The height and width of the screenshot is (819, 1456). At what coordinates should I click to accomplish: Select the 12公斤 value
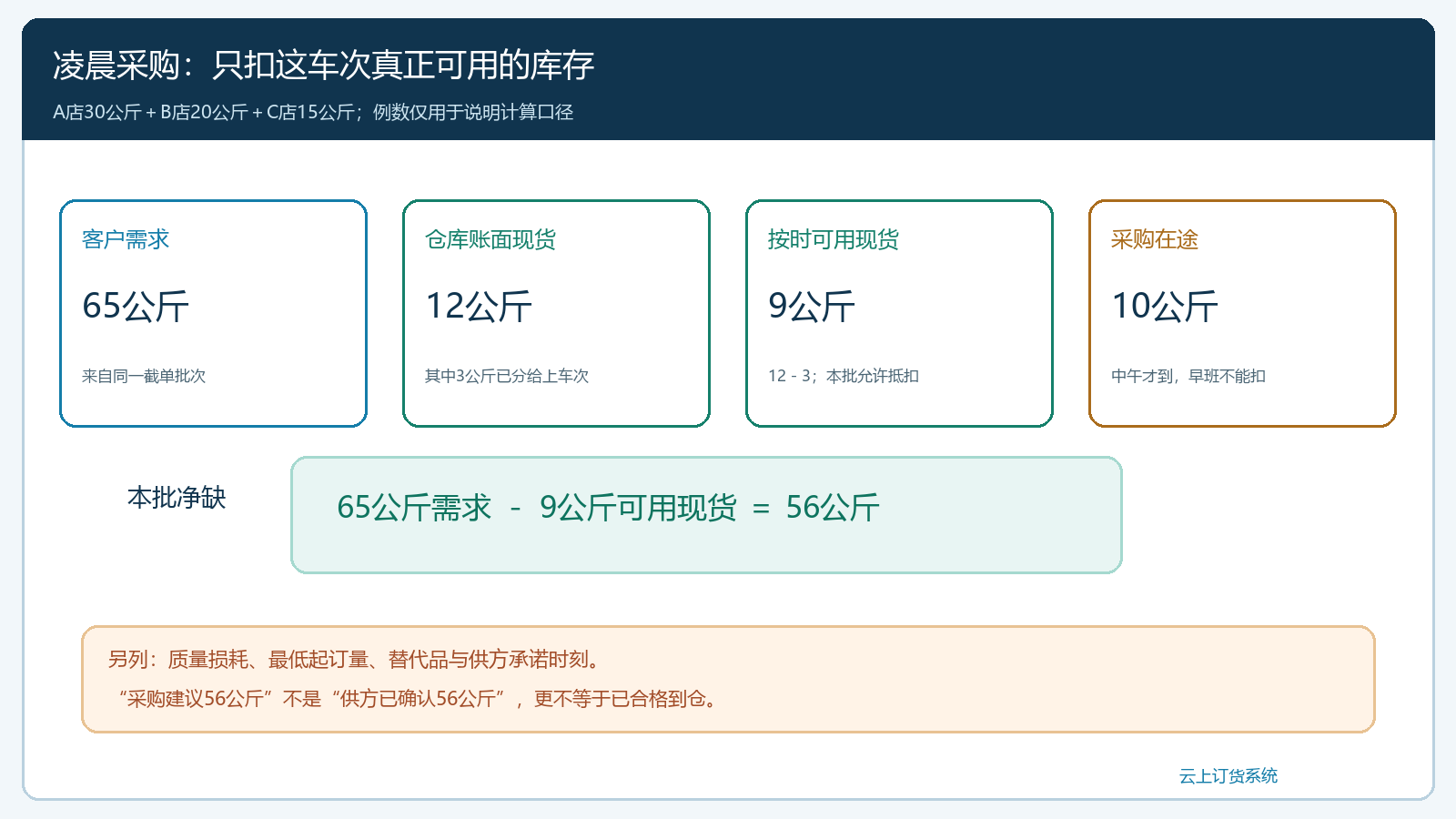tap(479, 306)
